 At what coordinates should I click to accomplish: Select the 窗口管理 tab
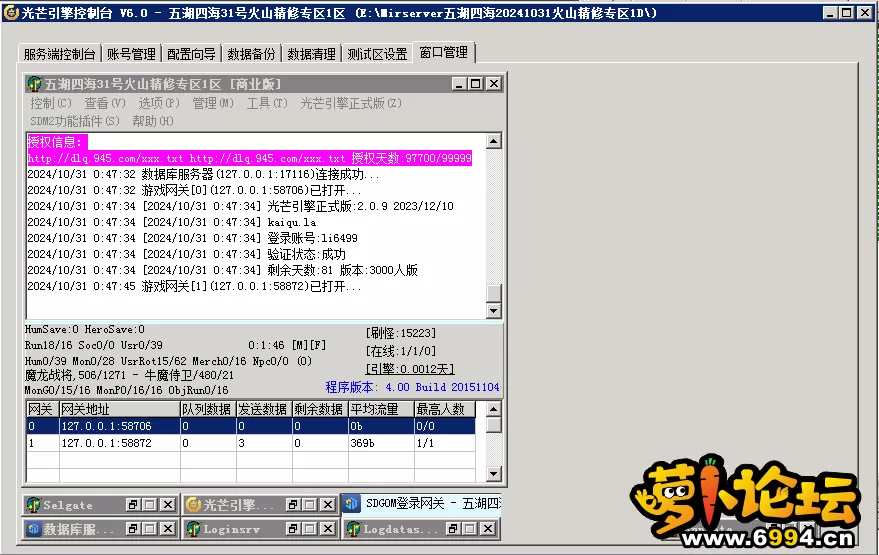click(443, 52)
